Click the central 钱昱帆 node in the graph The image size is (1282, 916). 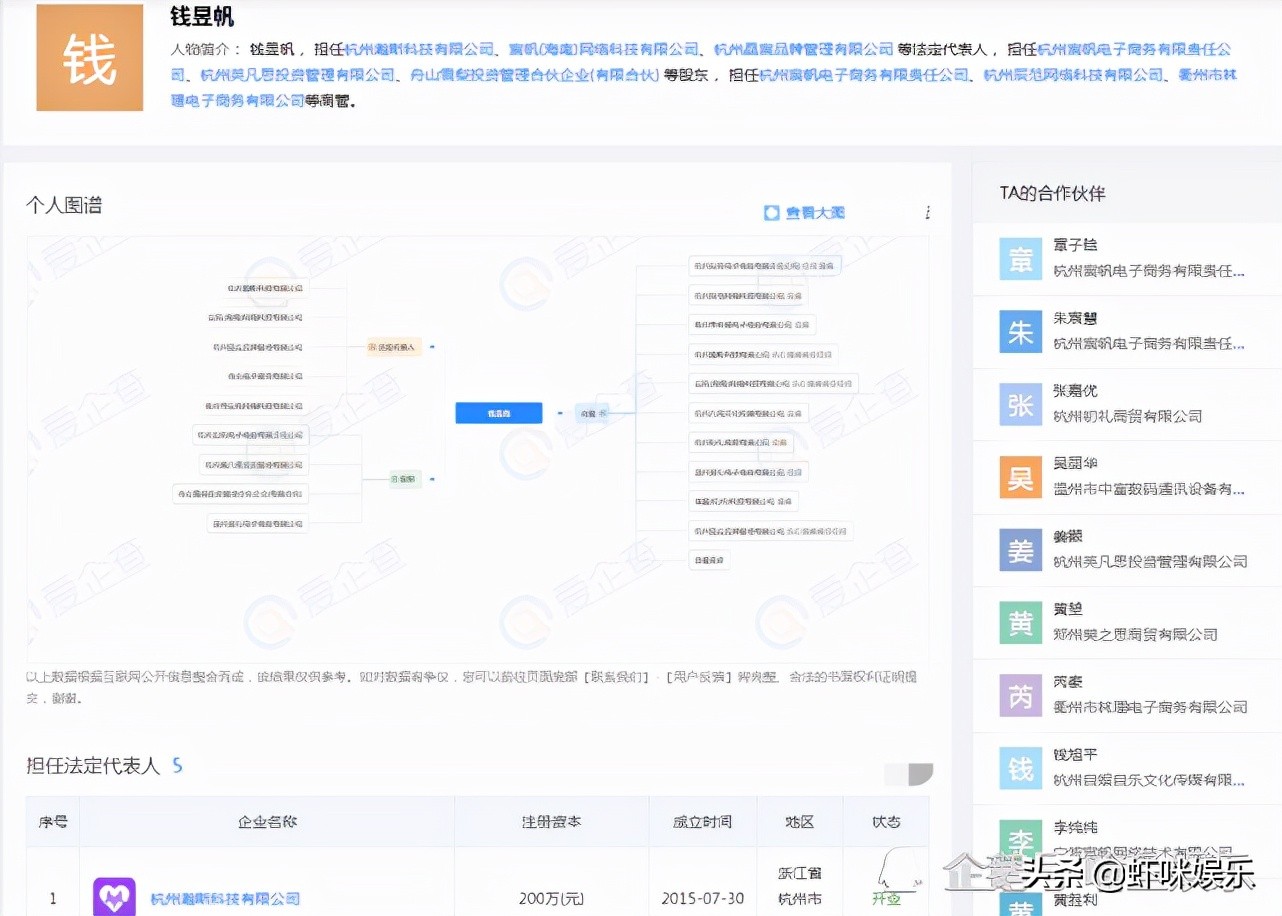tap(498, 413)
